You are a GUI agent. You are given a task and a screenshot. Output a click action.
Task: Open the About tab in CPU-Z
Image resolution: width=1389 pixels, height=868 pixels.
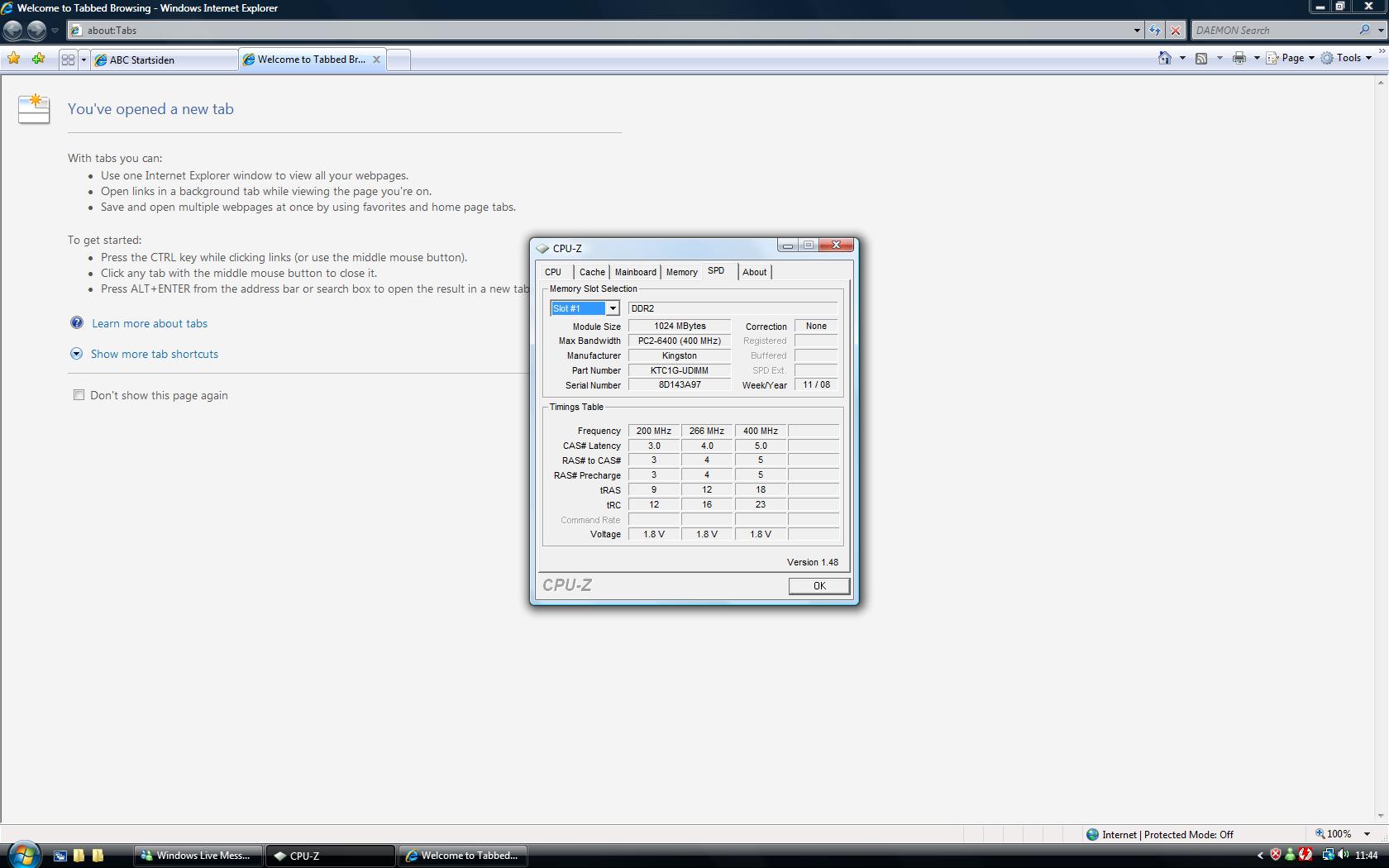pos(755,272)
